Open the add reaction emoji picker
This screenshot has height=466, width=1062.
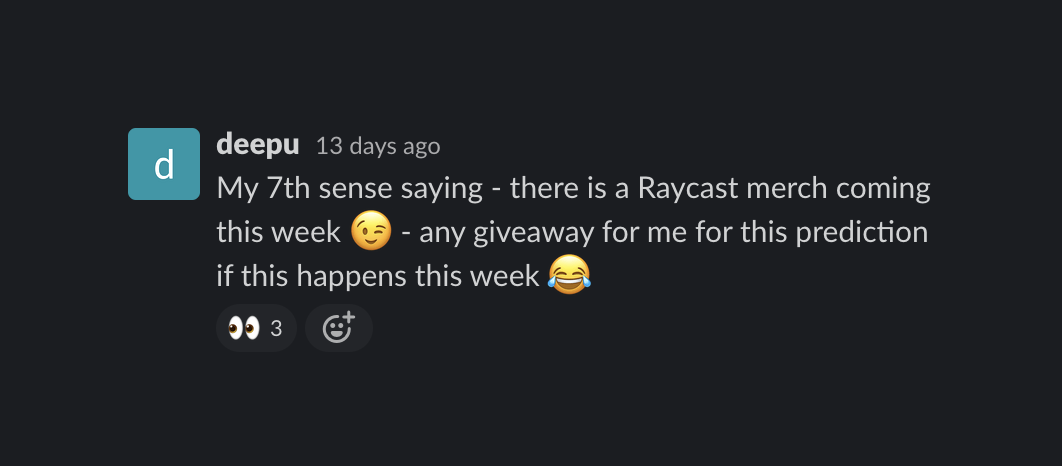tap(339, 329)
